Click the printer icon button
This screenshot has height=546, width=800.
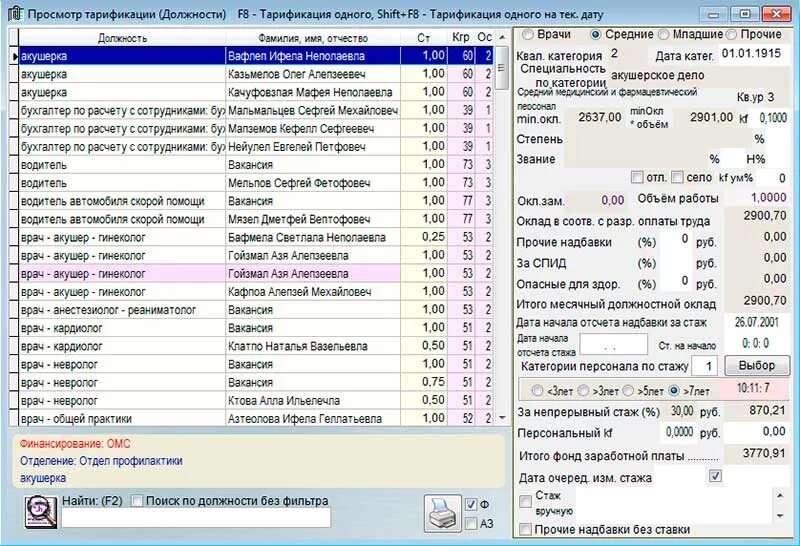point(442,513)
